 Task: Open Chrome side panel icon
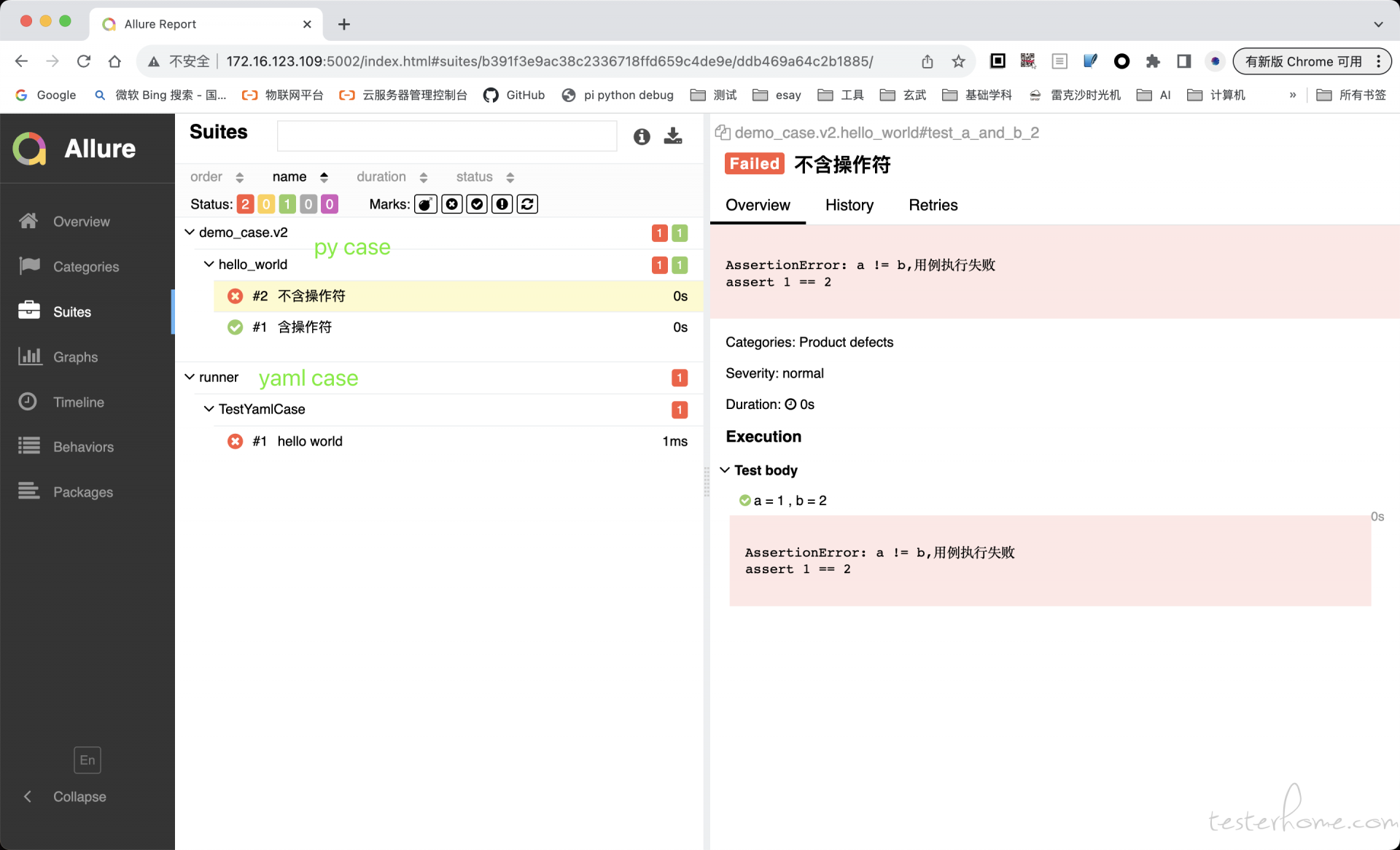[x=1184, y=61]
